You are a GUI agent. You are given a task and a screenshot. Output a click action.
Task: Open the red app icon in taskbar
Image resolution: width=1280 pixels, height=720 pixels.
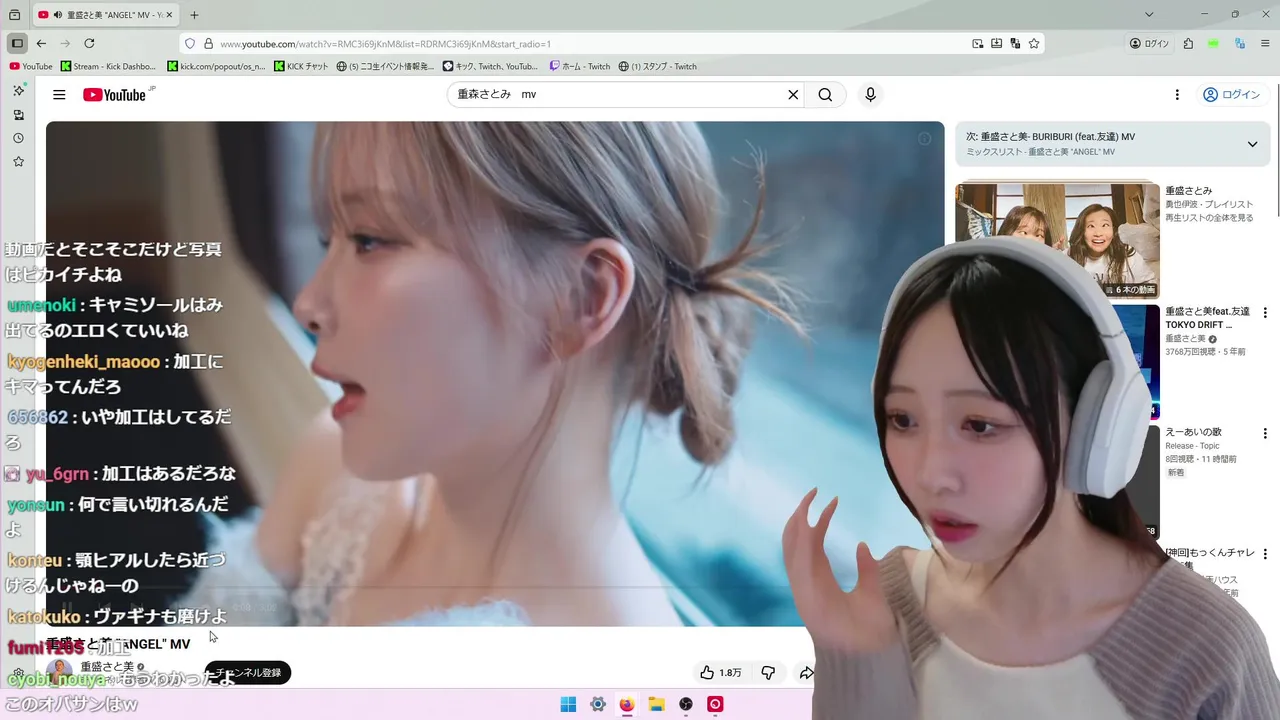tap(715, 704)
